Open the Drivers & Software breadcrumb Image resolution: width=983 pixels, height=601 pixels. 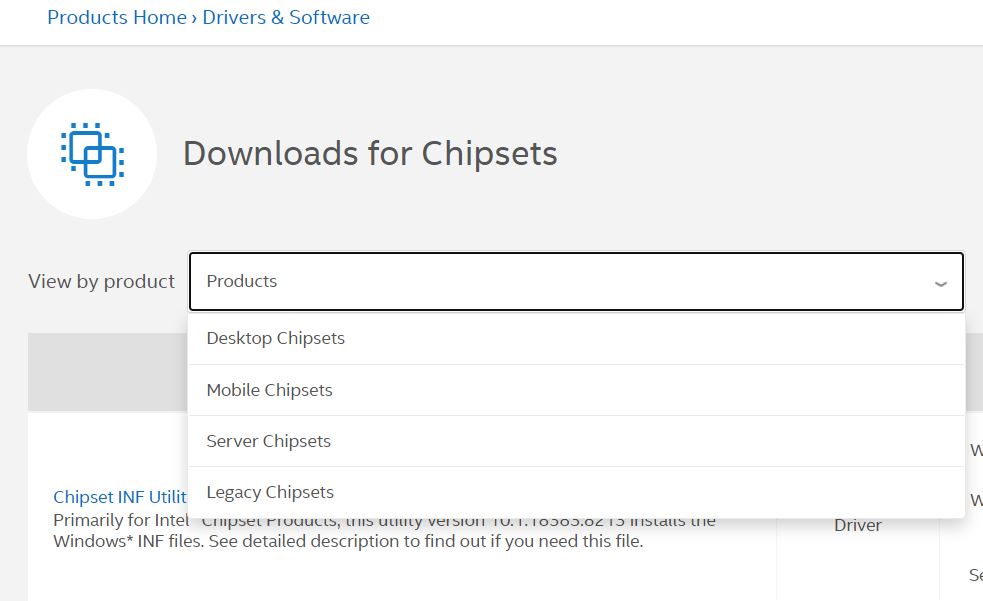tap(284, 17)
